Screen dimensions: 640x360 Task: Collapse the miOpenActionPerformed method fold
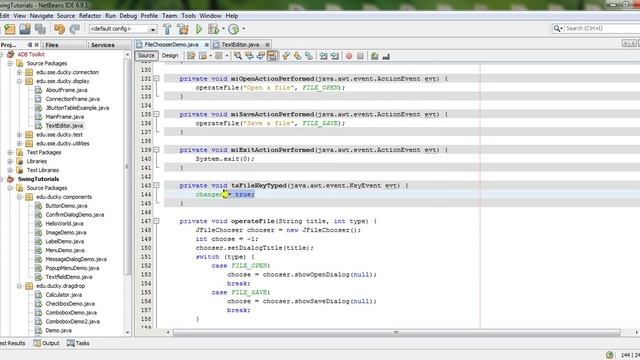pos(156,78)
